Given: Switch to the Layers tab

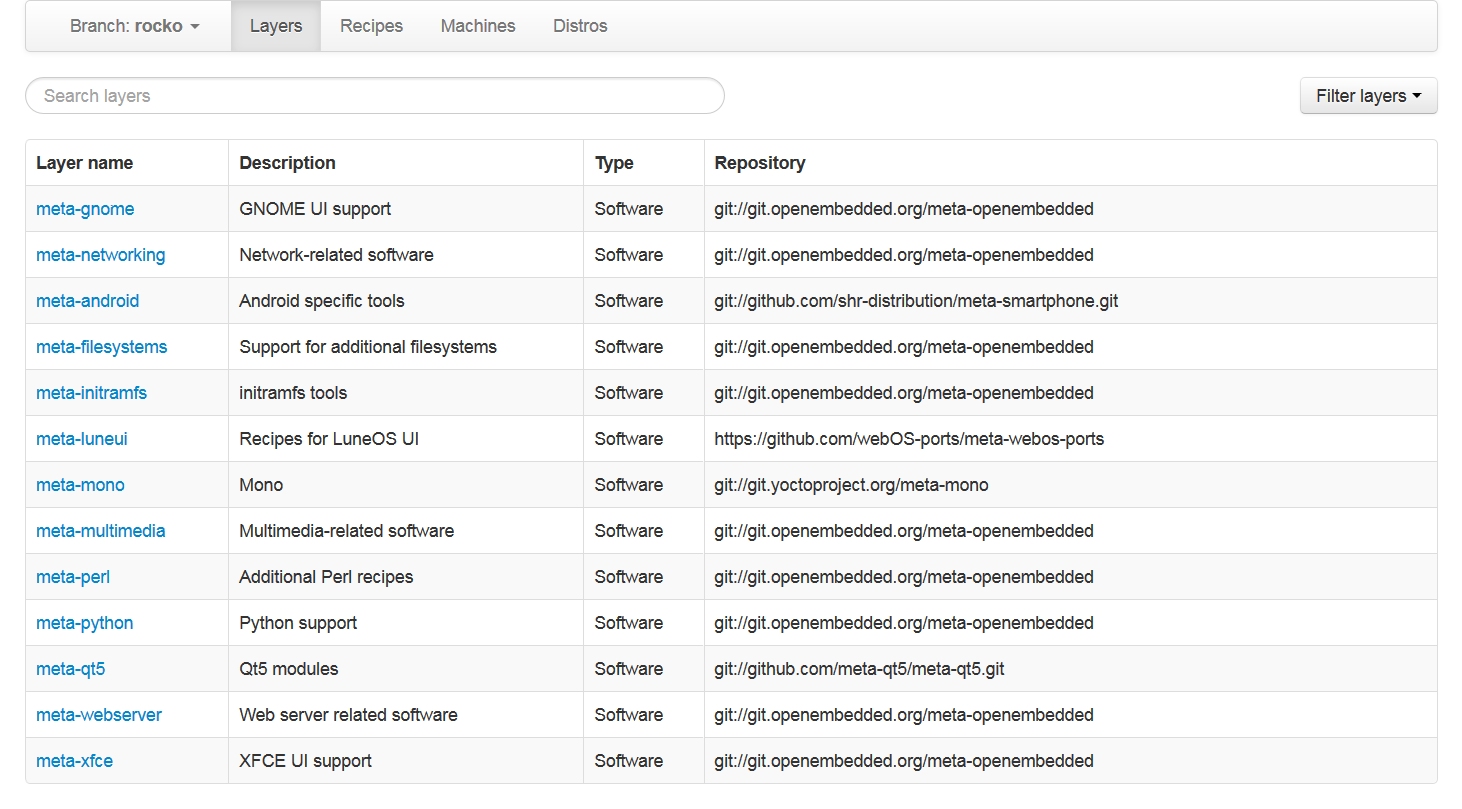Looking at the screenshot, I should click(x=276, y=26).
